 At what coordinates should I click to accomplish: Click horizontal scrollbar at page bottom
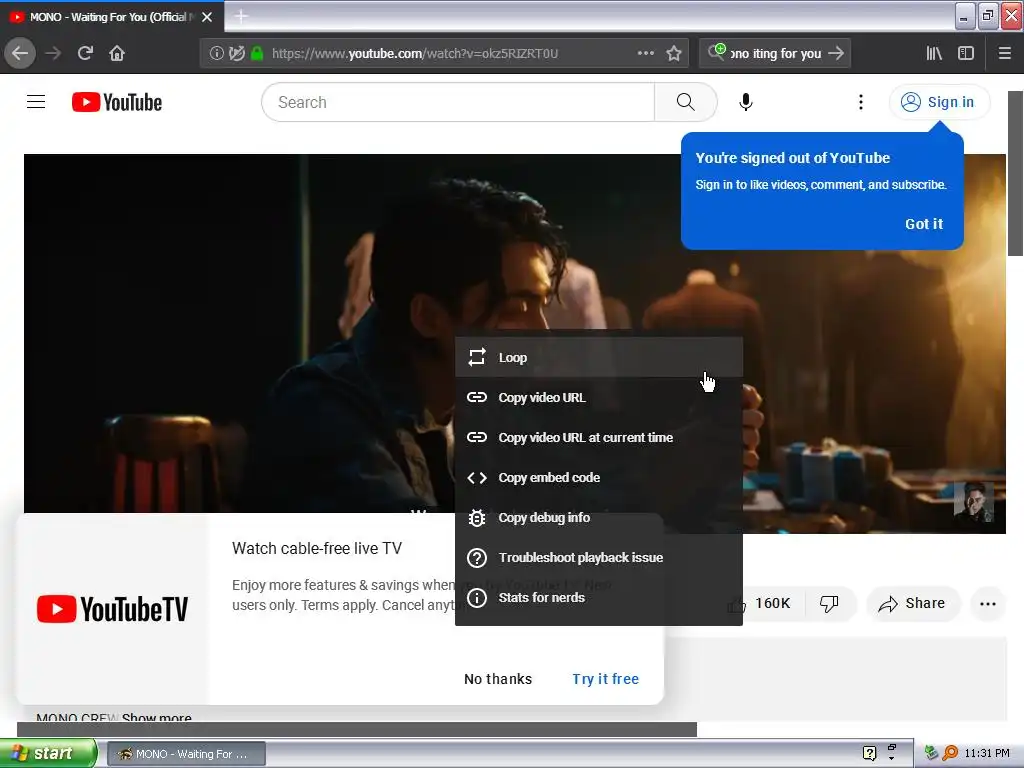[x=357, y=729]
